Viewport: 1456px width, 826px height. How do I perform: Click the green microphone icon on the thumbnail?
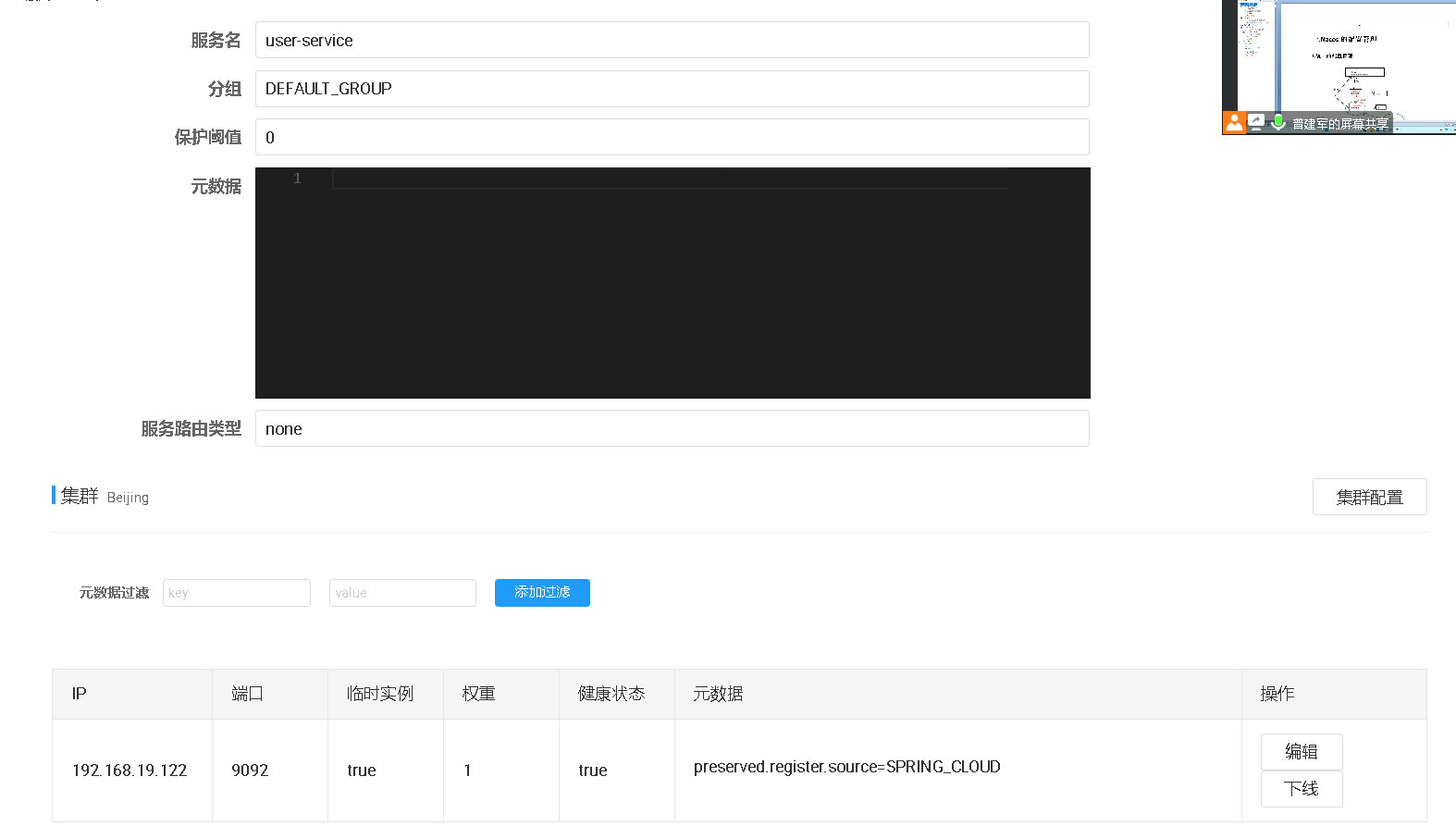tap(1278, 122)
